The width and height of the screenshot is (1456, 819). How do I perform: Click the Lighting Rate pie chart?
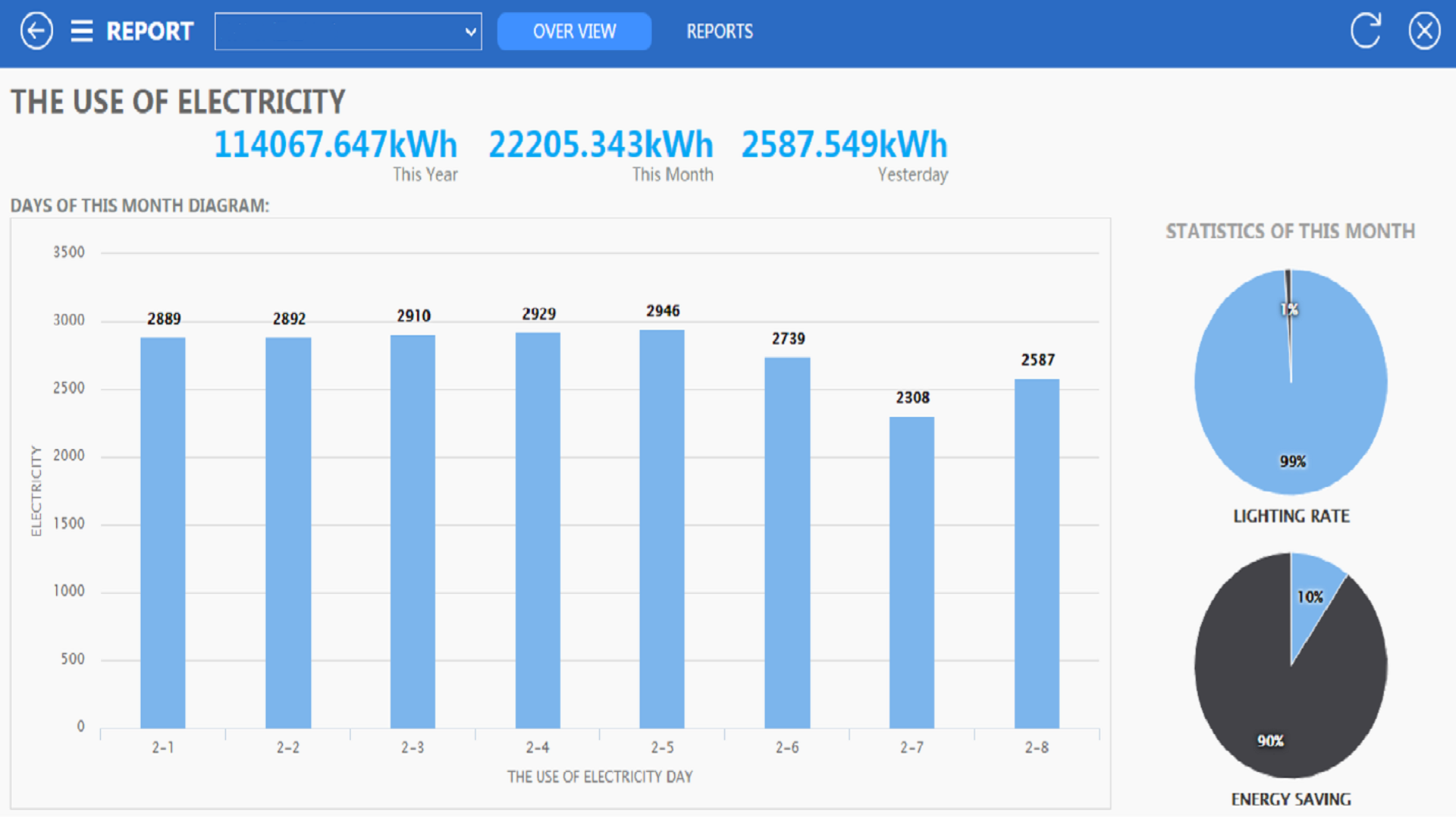[x=1291, y=383]
